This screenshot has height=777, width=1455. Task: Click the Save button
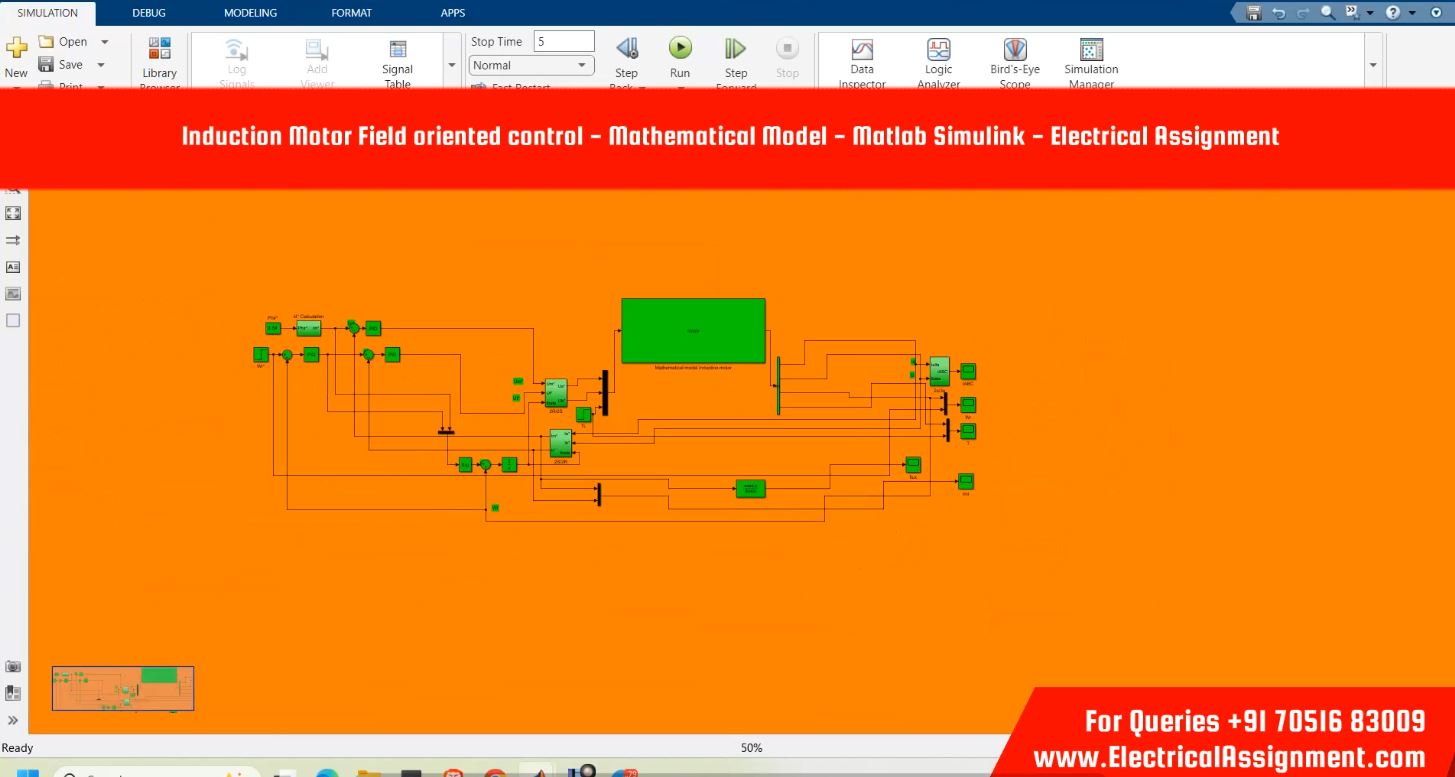61,64
